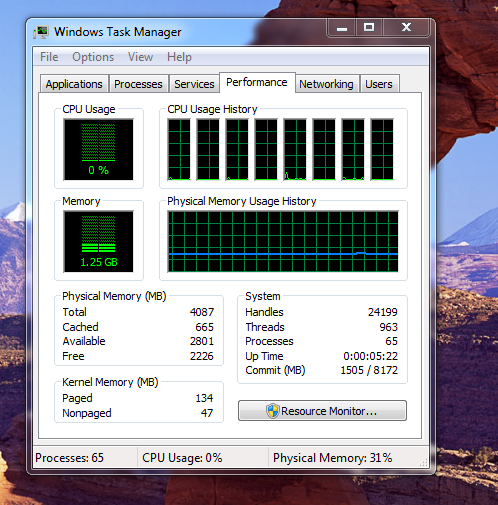Open the View menu
This screenshot has height=505, width=498.
[x=140, y=57]
